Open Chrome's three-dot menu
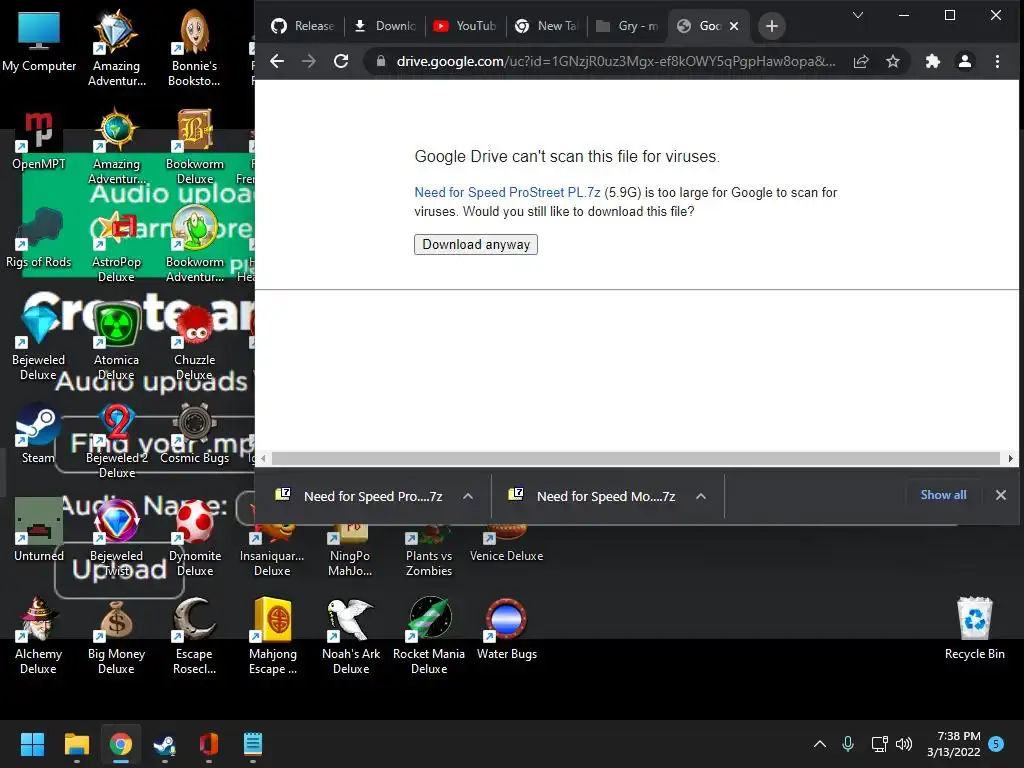The width and height of the screenshot is (1024, 768). (997, 61)
